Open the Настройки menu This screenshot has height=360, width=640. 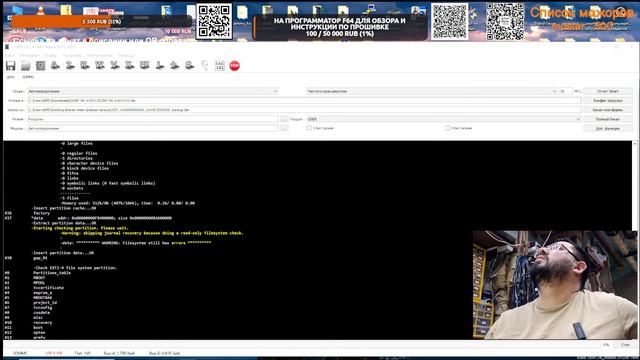pos(72,55)
